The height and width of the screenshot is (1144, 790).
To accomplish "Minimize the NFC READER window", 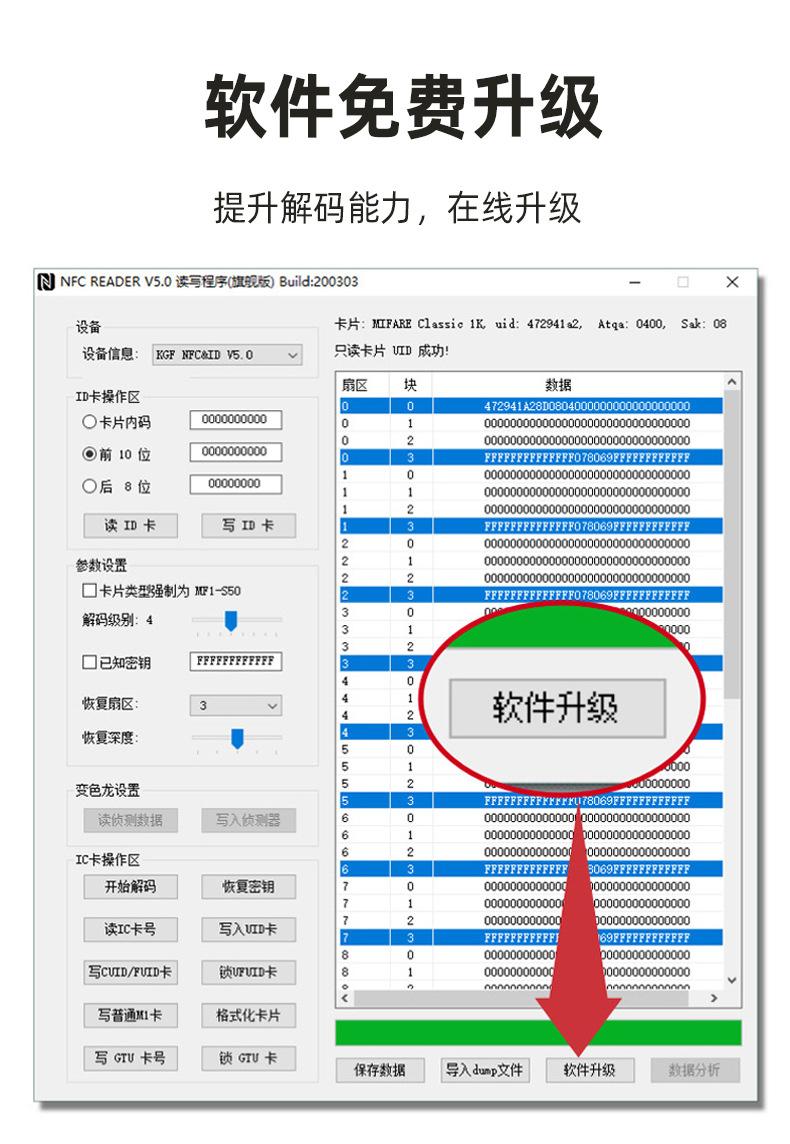I will [x=635, y=282].
